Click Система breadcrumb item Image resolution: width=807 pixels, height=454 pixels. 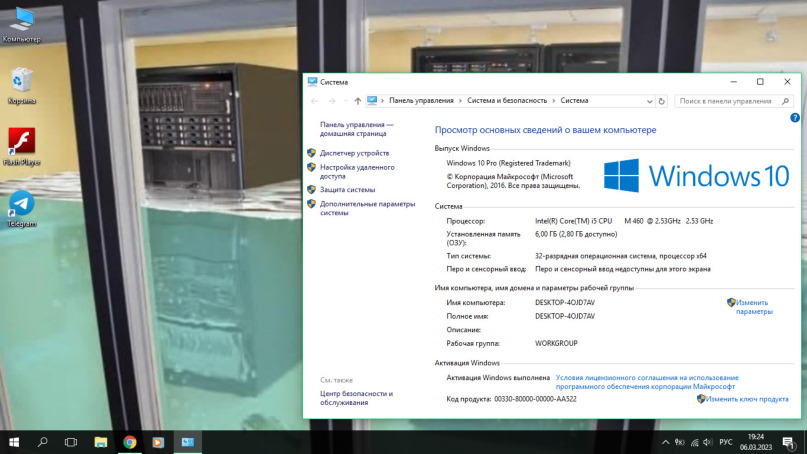point(574,101)
